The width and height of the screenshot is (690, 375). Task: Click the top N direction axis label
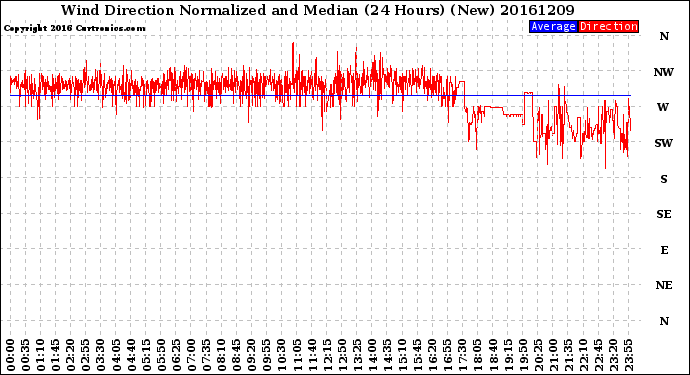(664, 37)
